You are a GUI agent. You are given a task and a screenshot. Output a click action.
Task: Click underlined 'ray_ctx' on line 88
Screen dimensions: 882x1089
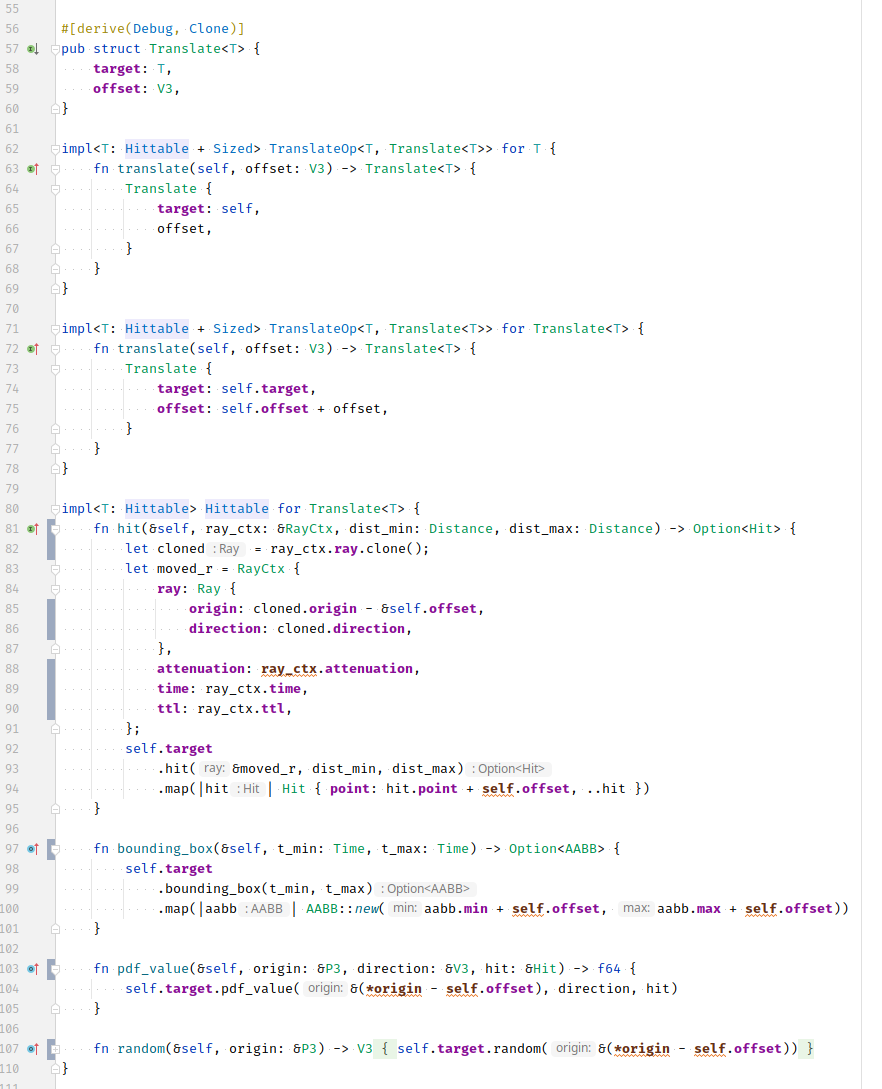click(x=289, y=669)
